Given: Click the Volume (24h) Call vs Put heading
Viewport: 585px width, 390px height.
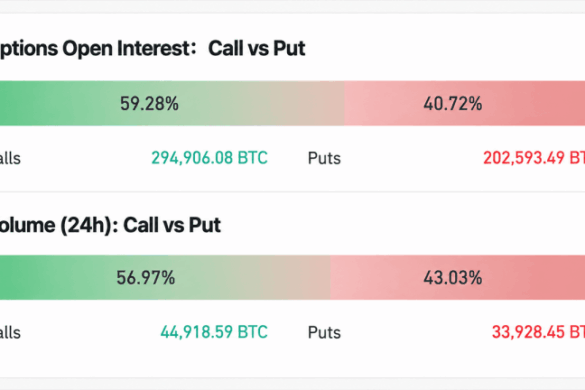Looking at the screenshot, I should pos(110,225).
